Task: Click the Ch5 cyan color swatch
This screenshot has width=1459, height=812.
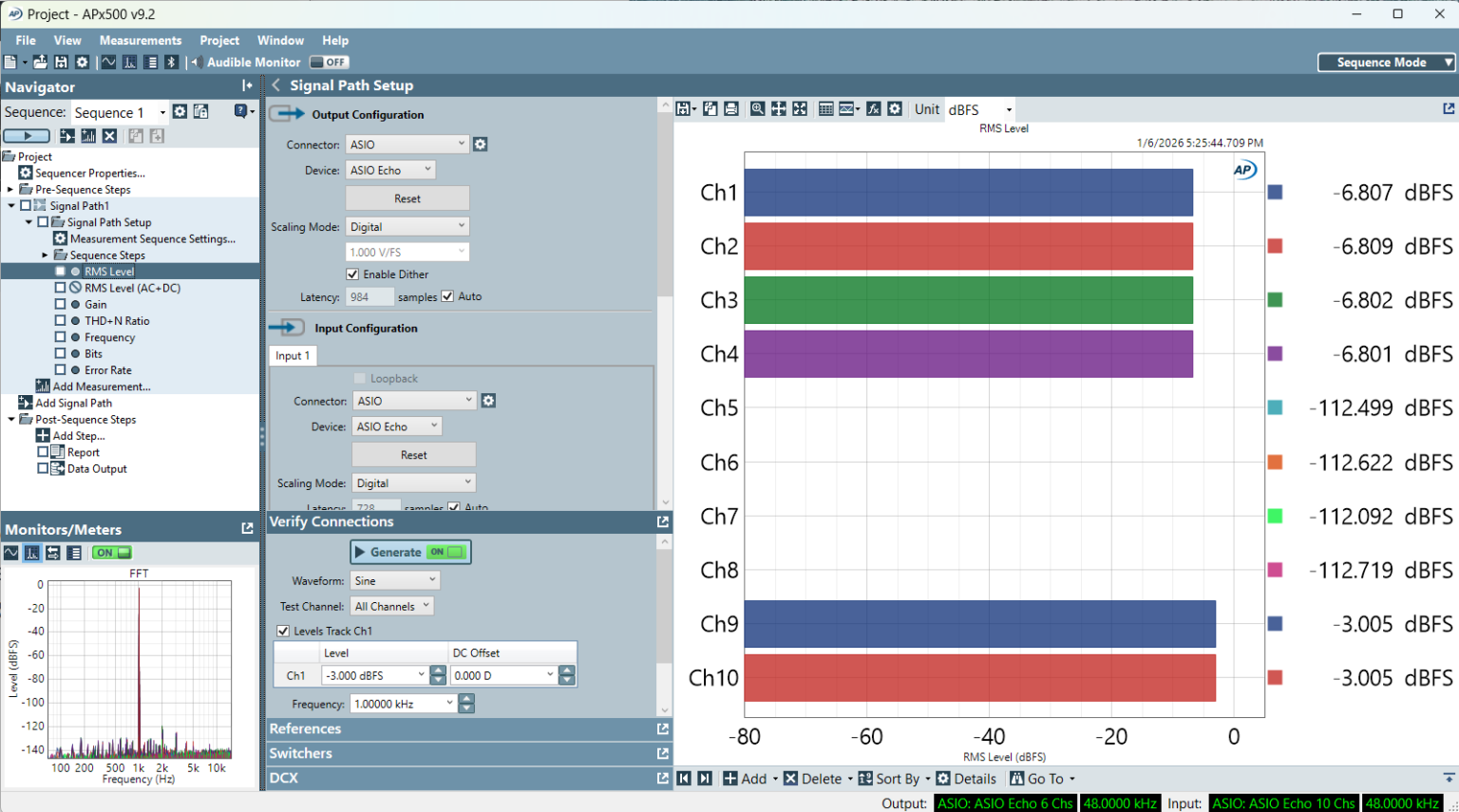Action: [x=1275, y=408]
